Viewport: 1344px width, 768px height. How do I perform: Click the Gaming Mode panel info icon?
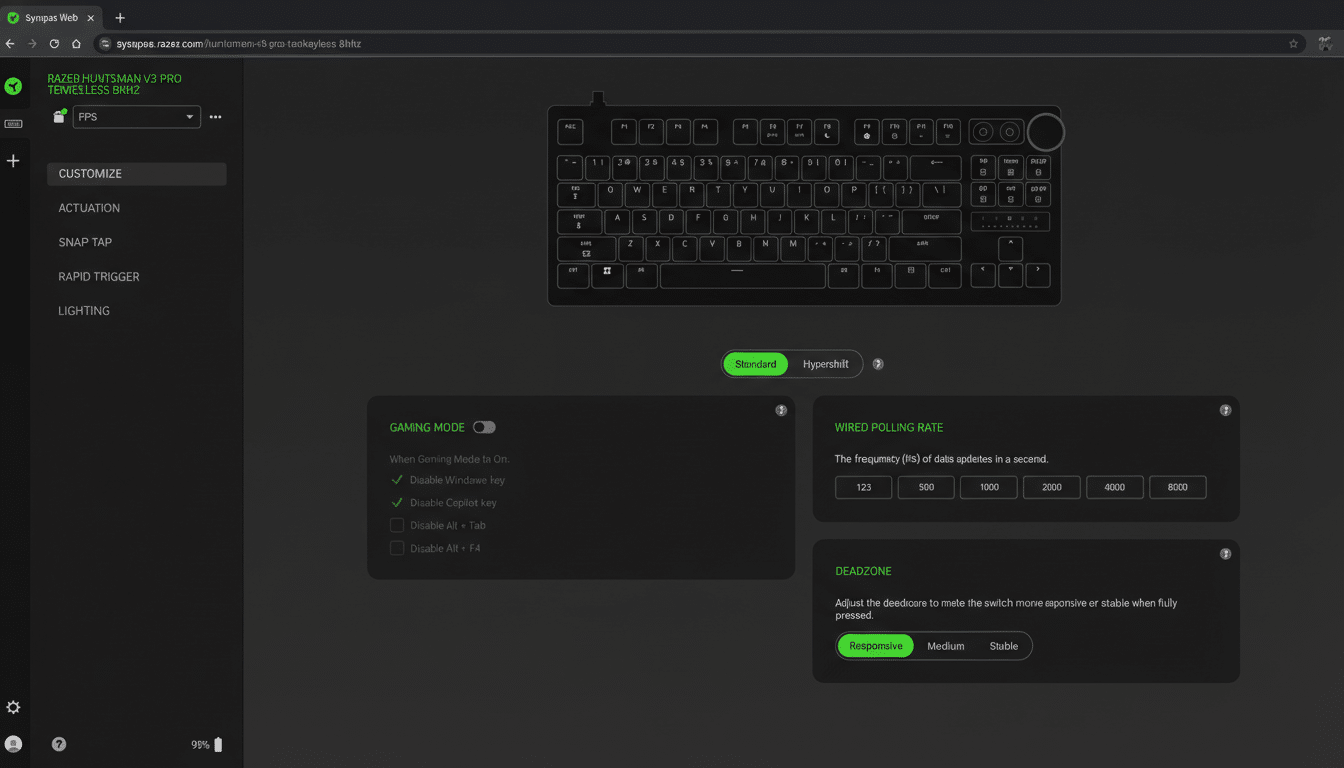tap(781, 409)
